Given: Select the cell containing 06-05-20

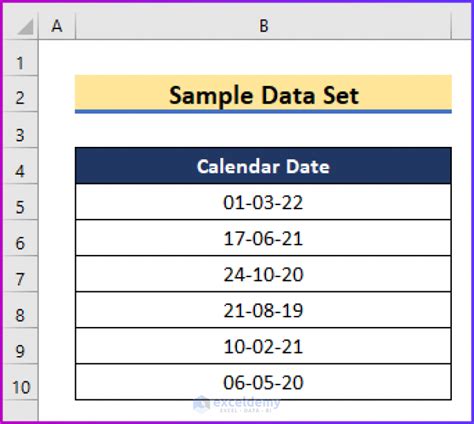Looking at the screenshot, I should 263,382.
